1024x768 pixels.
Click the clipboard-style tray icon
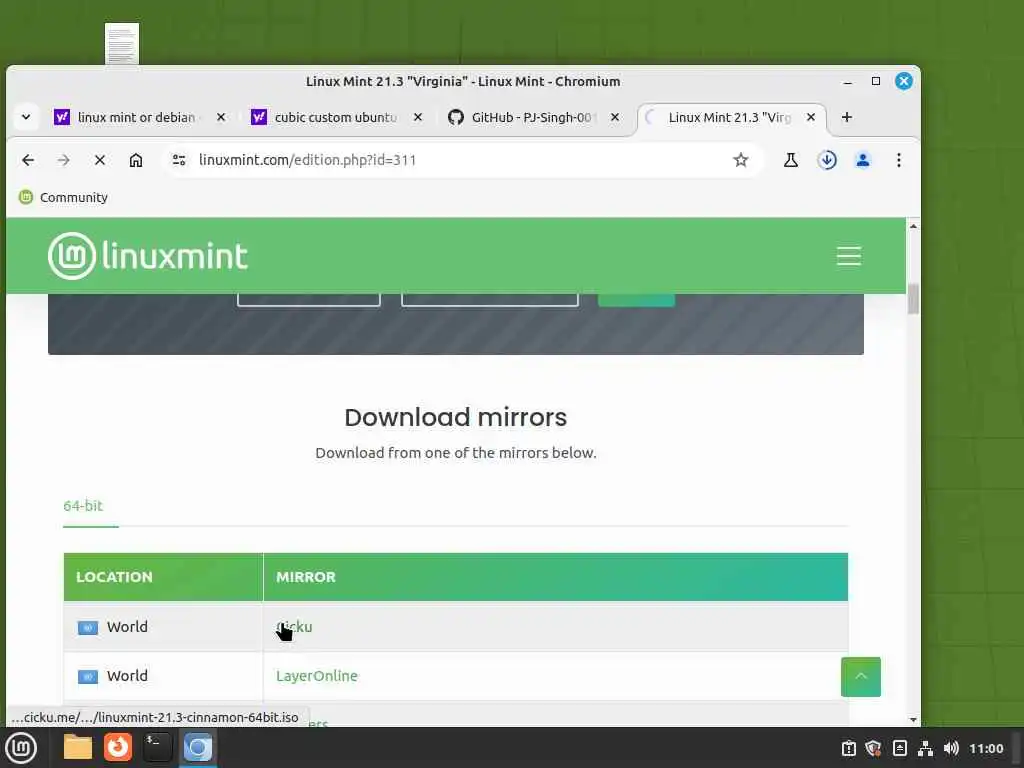pos(899,748)
